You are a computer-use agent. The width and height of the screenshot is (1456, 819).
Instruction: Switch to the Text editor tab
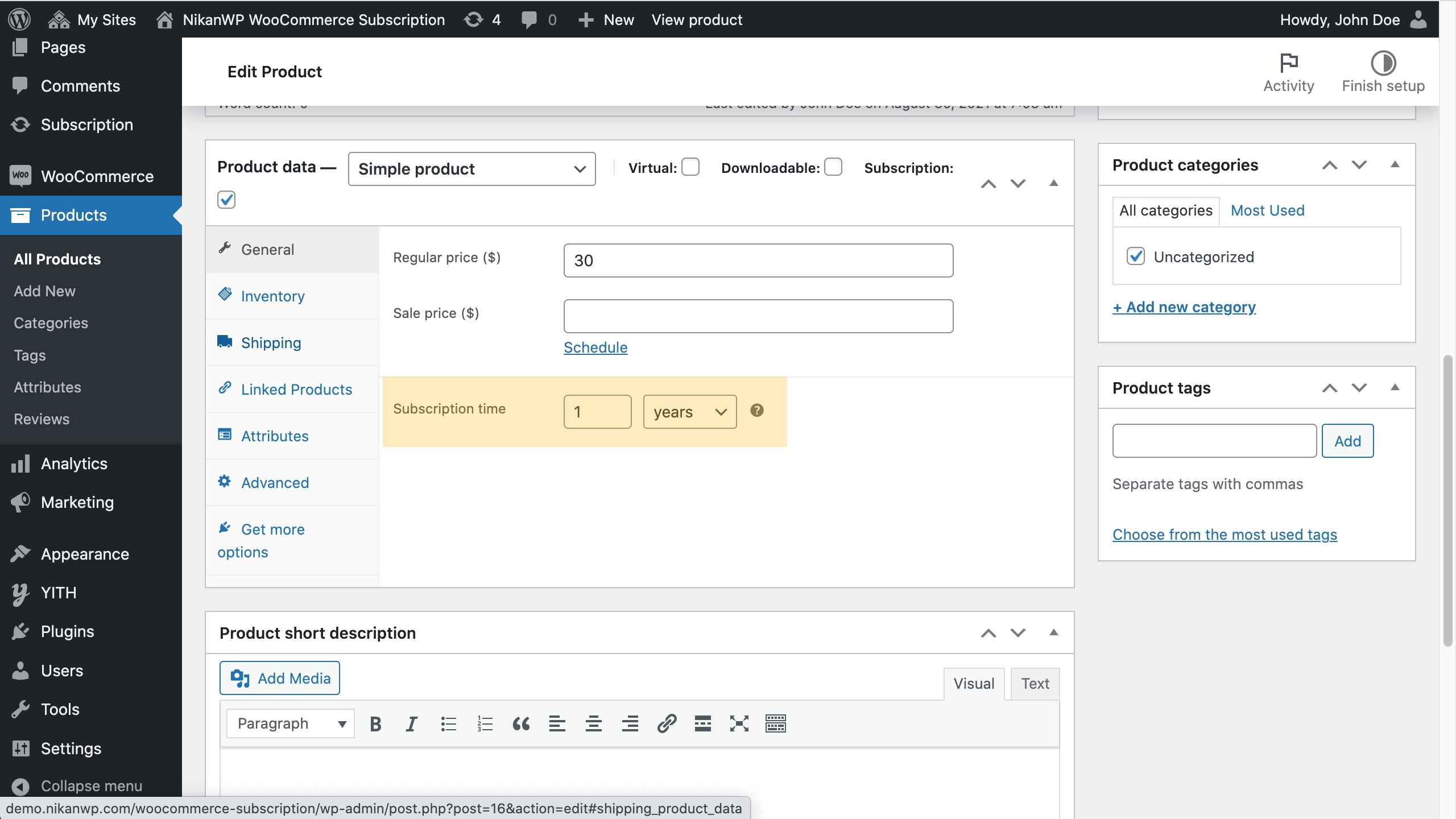tap(1035, 684)
